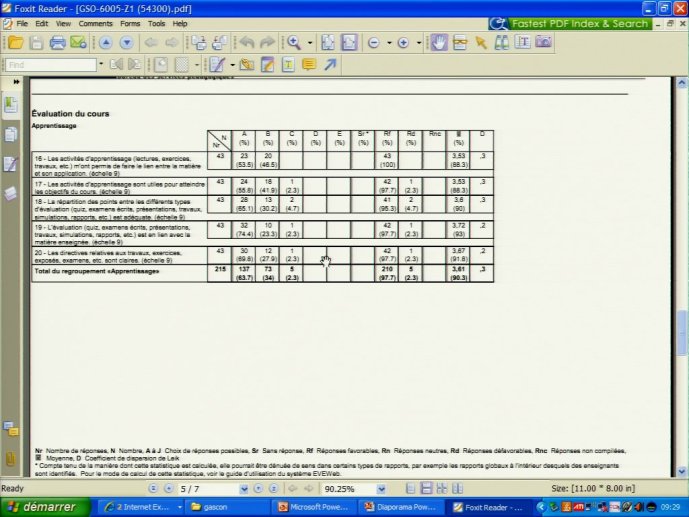
Task: Go to next page with down arrow
Action: click(x=127, y=43)
